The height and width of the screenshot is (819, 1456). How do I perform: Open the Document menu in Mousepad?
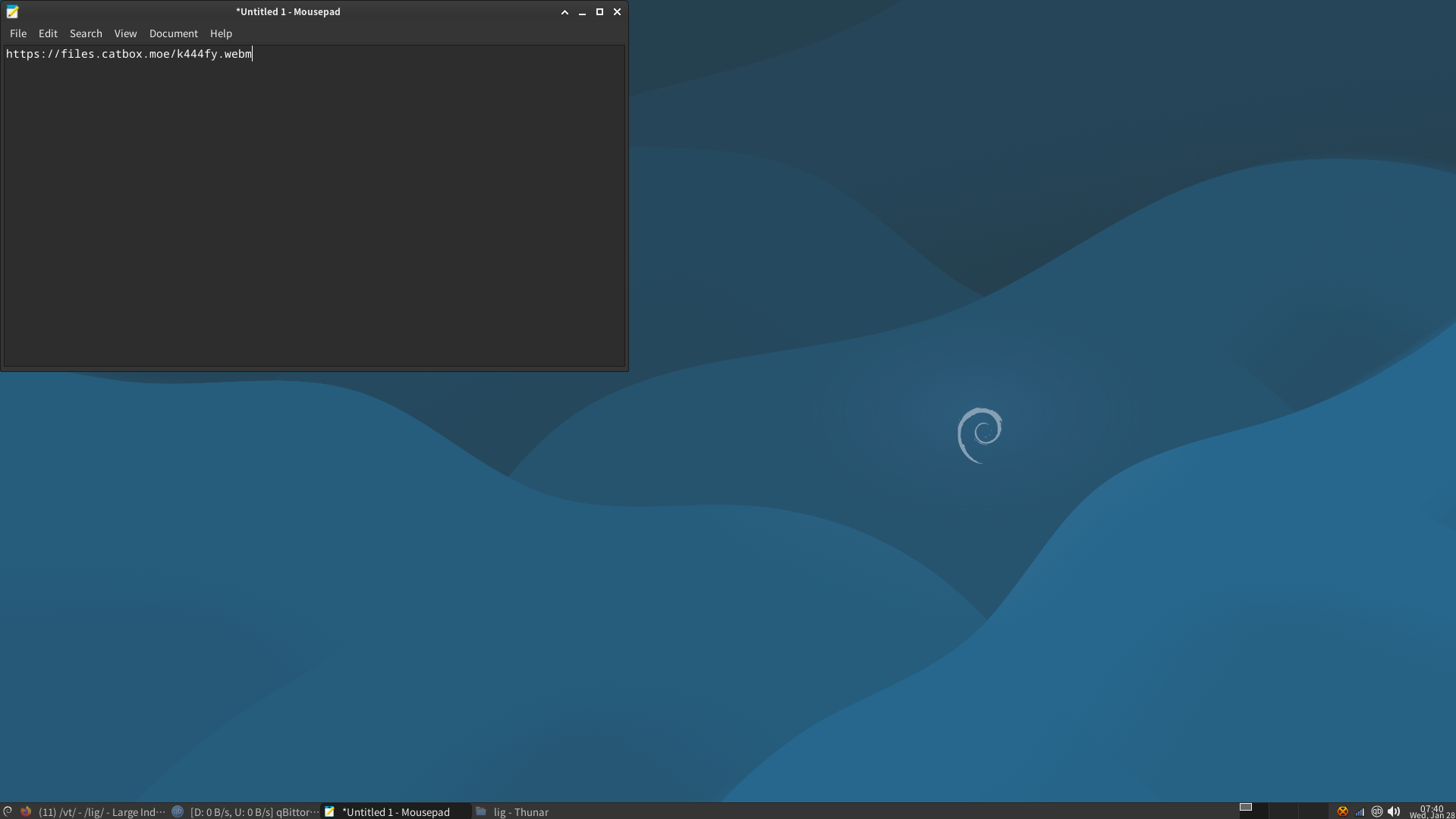point(173,33)
